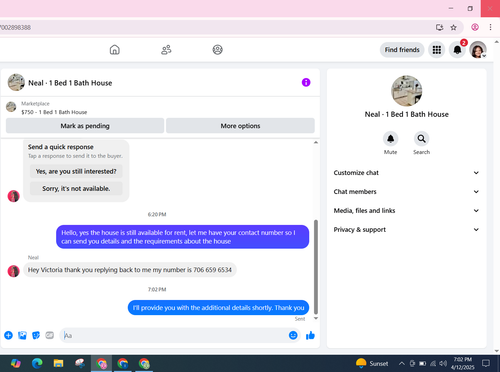Viewport: 500px width, 372px height.
Task: Choose a sticker icon in composer
Action: point(36,335)
